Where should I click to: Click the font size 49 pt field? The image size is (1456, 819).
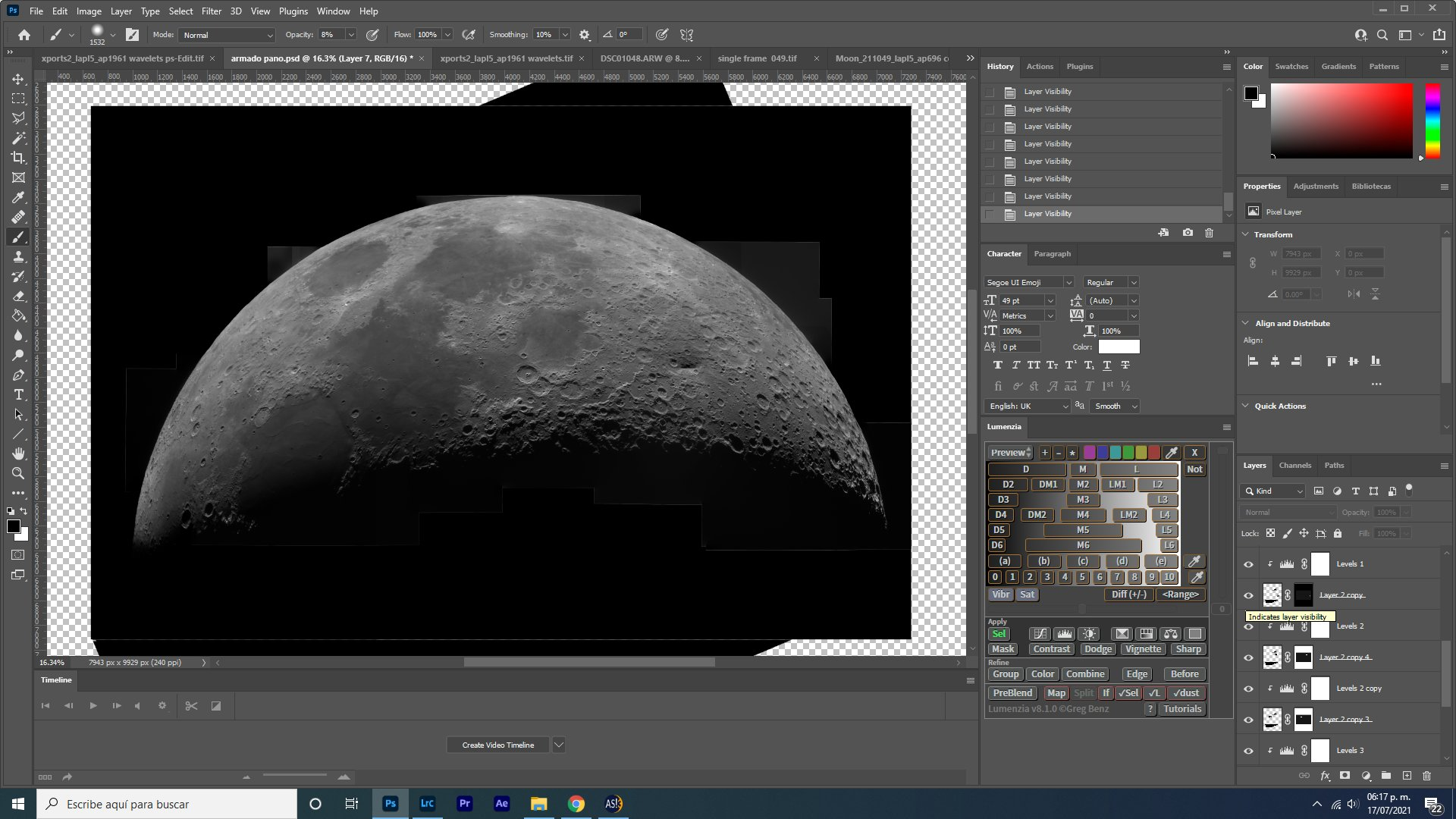(x=1023, y=301)
